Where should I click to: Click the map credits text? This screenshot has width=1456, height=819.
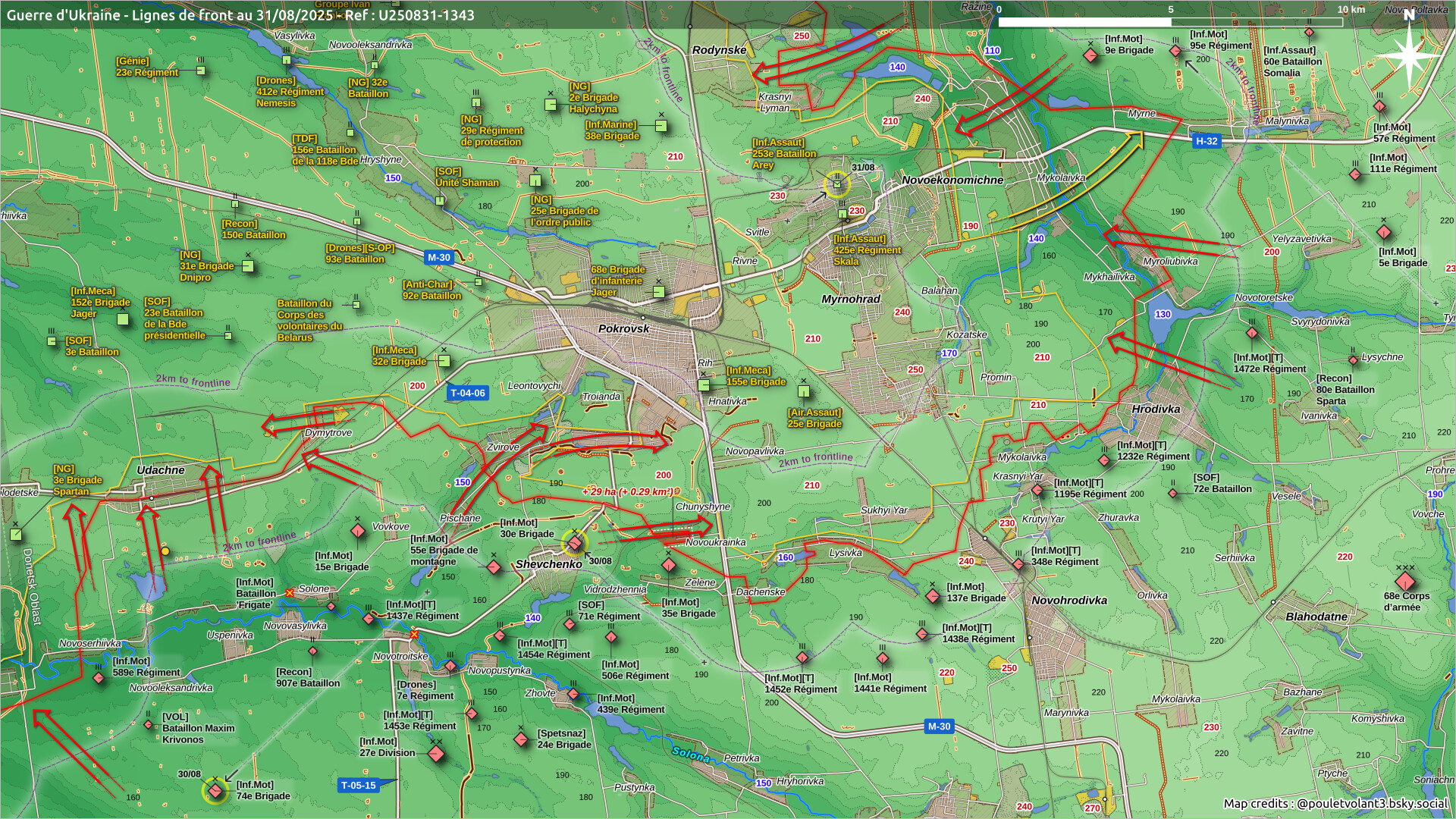coord(1335,803)
